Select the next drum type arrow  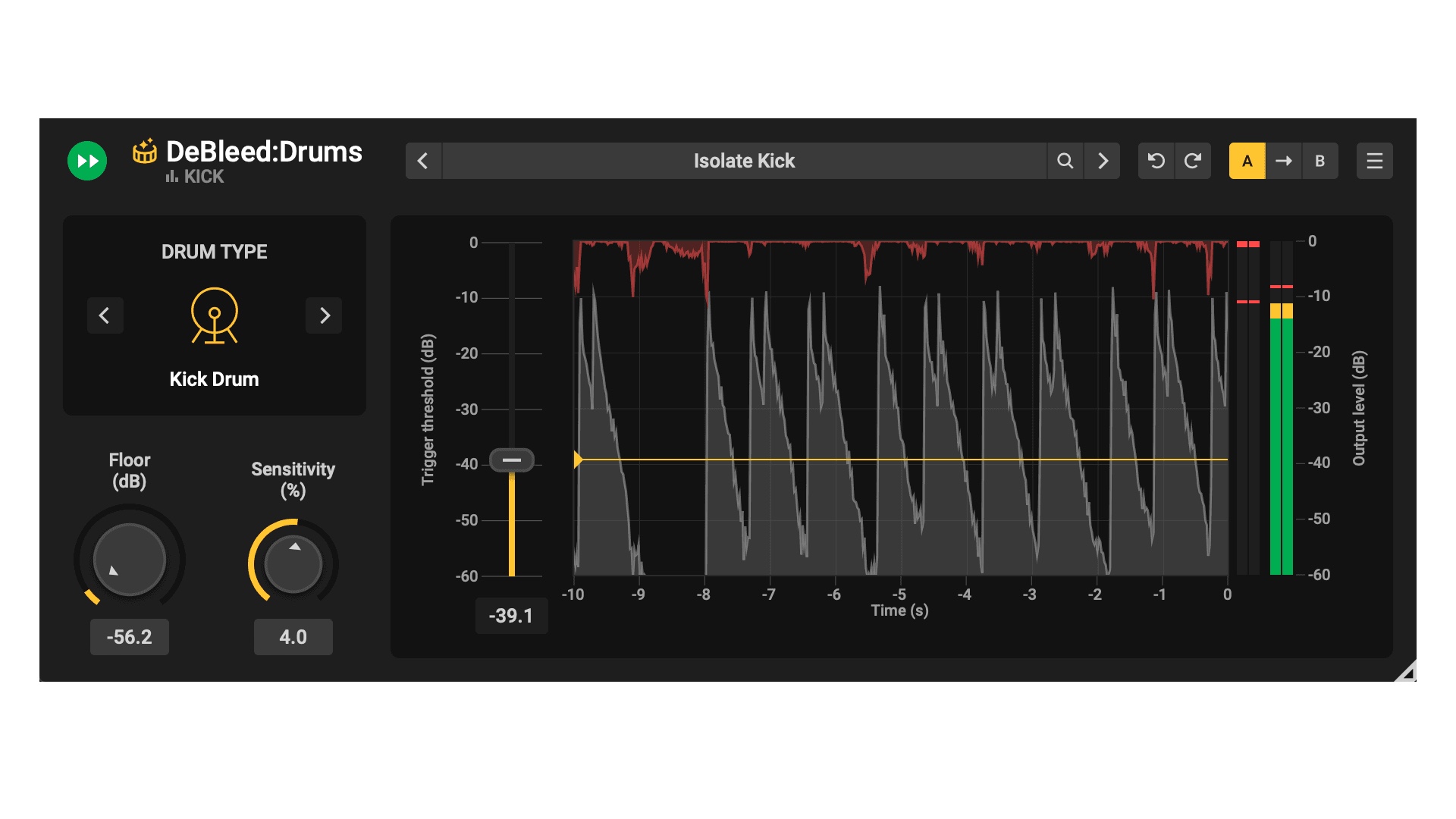click(324, 315)
